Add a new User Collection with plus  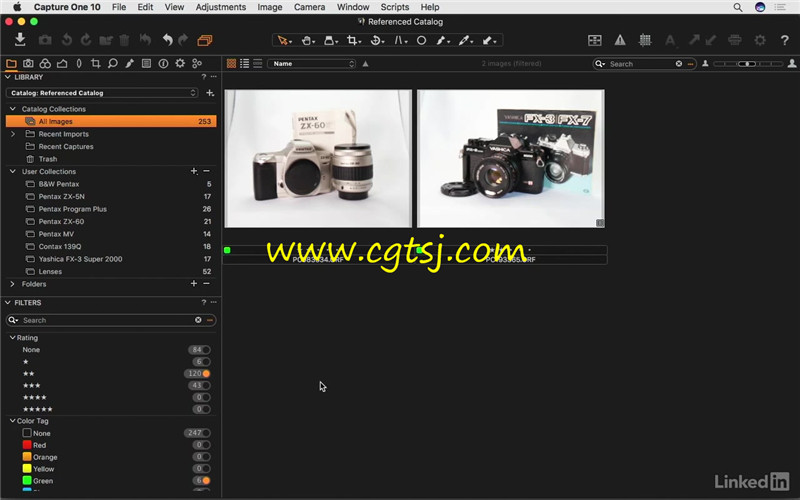pos(194,171)
